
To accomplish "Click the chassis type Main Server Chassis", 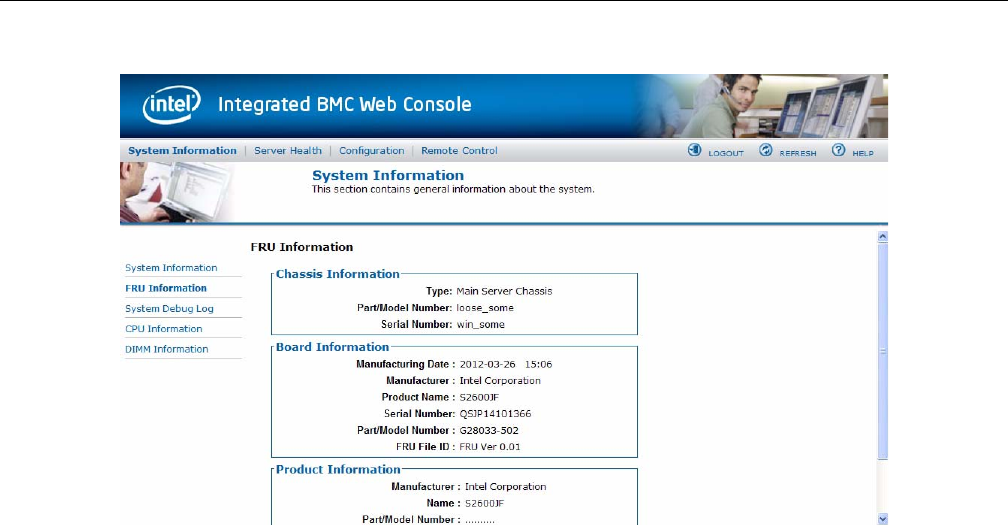I will [504, 291].
